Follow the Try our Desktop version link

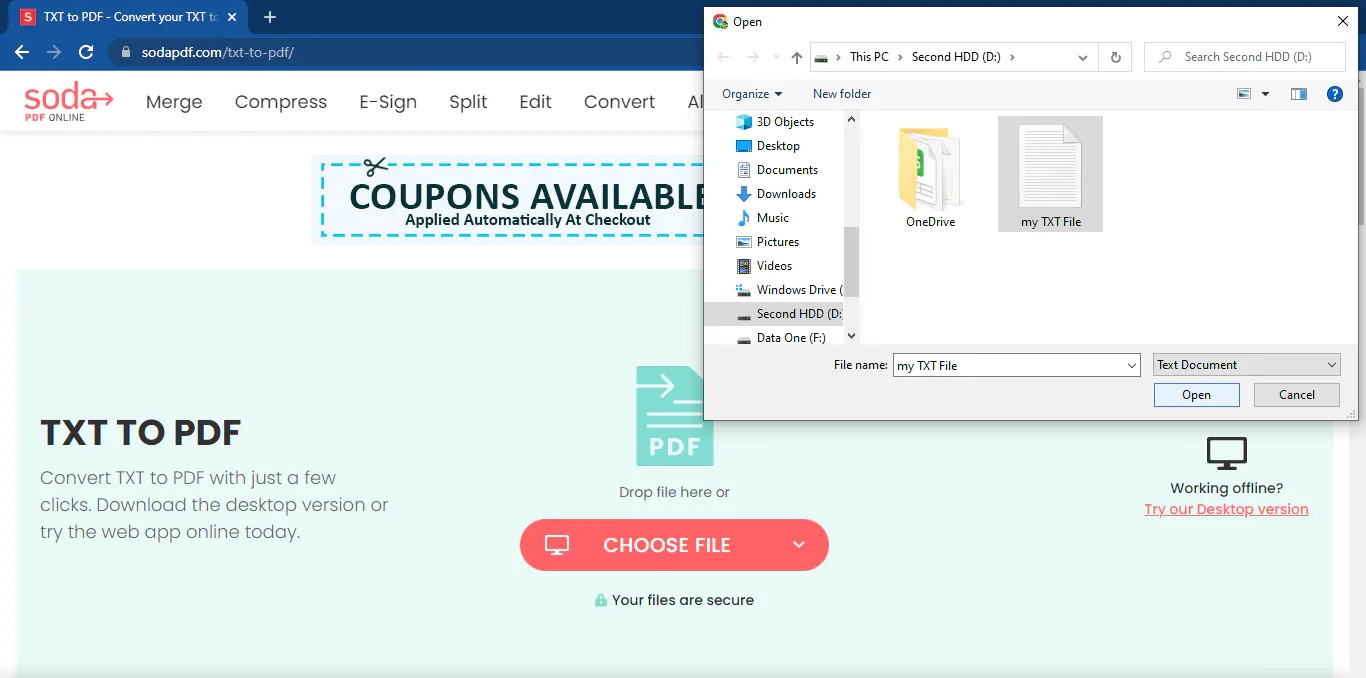click(1226, 509)
